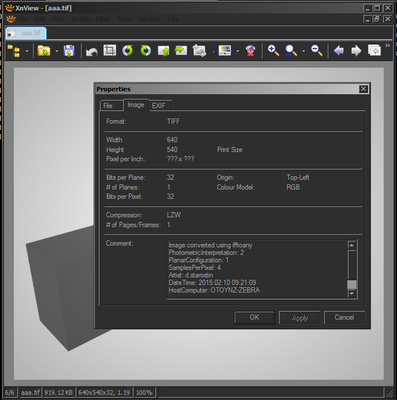Screen dimensions: 397x400
Task: Open the dropdown arrow beside the color adjust icon
Action: (x=238, y=51)
